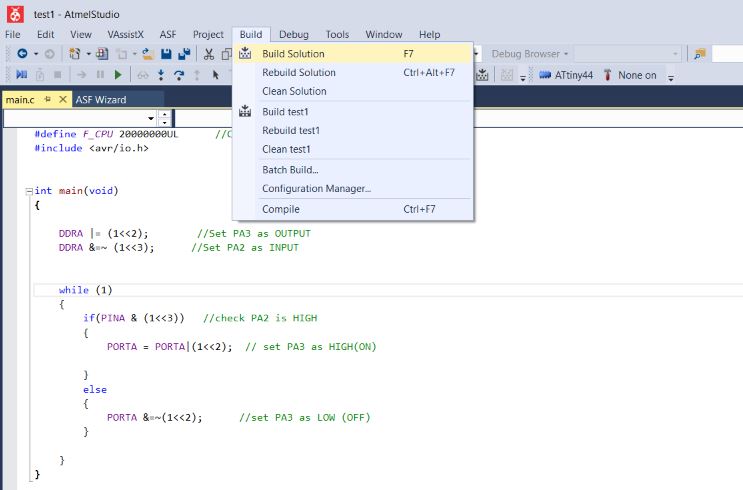Click the Copy icon in toolbar
The image size is (743, 490).
pyautogui.click(x=226, y=54)
